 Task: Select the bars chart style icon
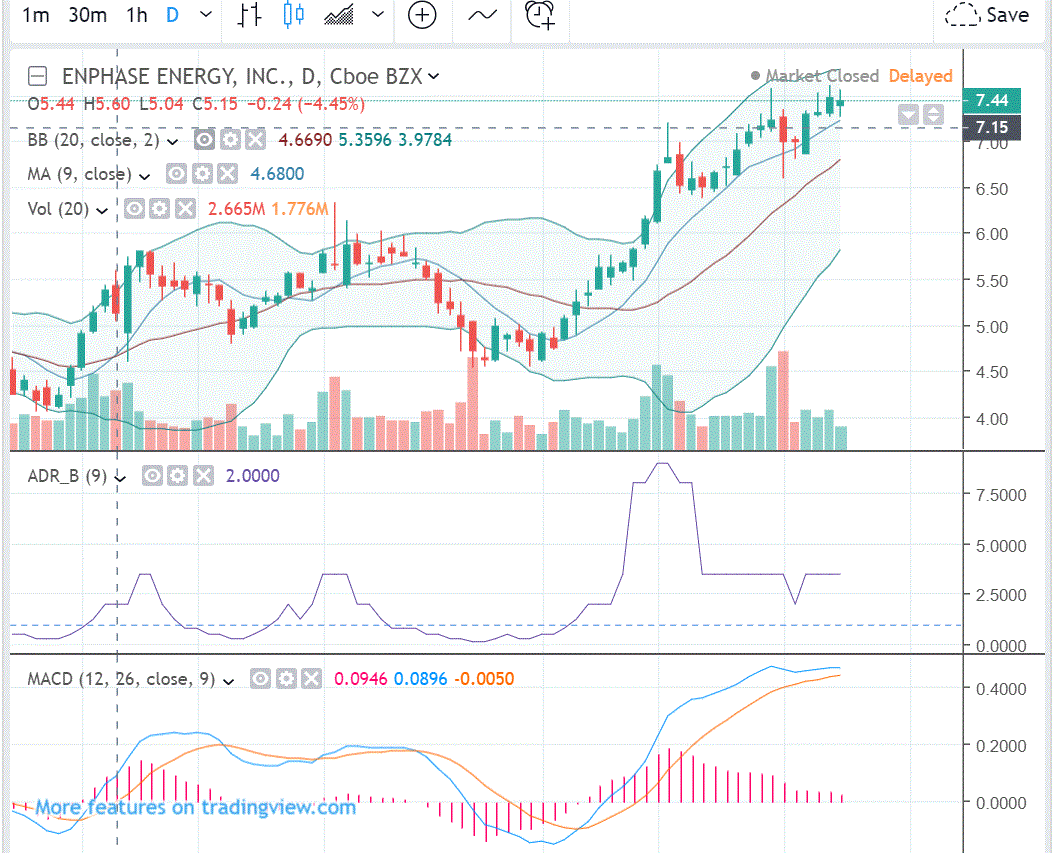click(x=249, y=15)
